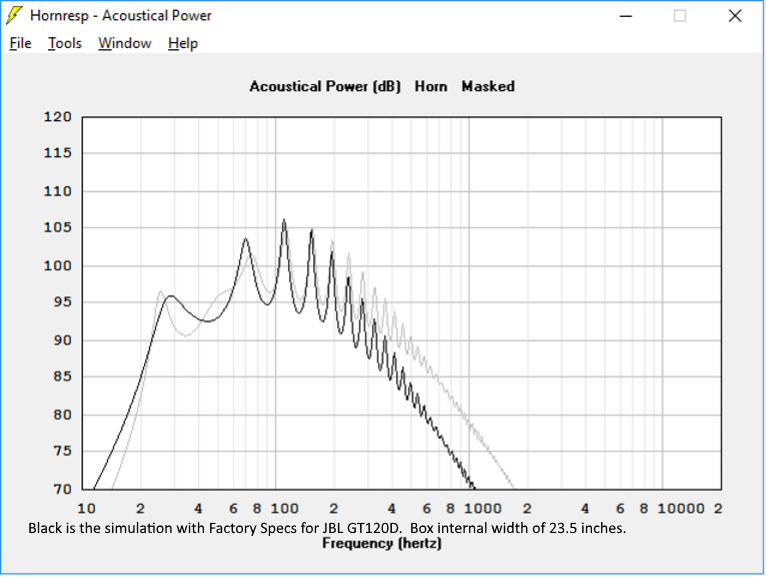The image size is (766, 577).
Task: Click the 'Acoustical Power (dB)' chart title
Action: click(x=325, y=86)
